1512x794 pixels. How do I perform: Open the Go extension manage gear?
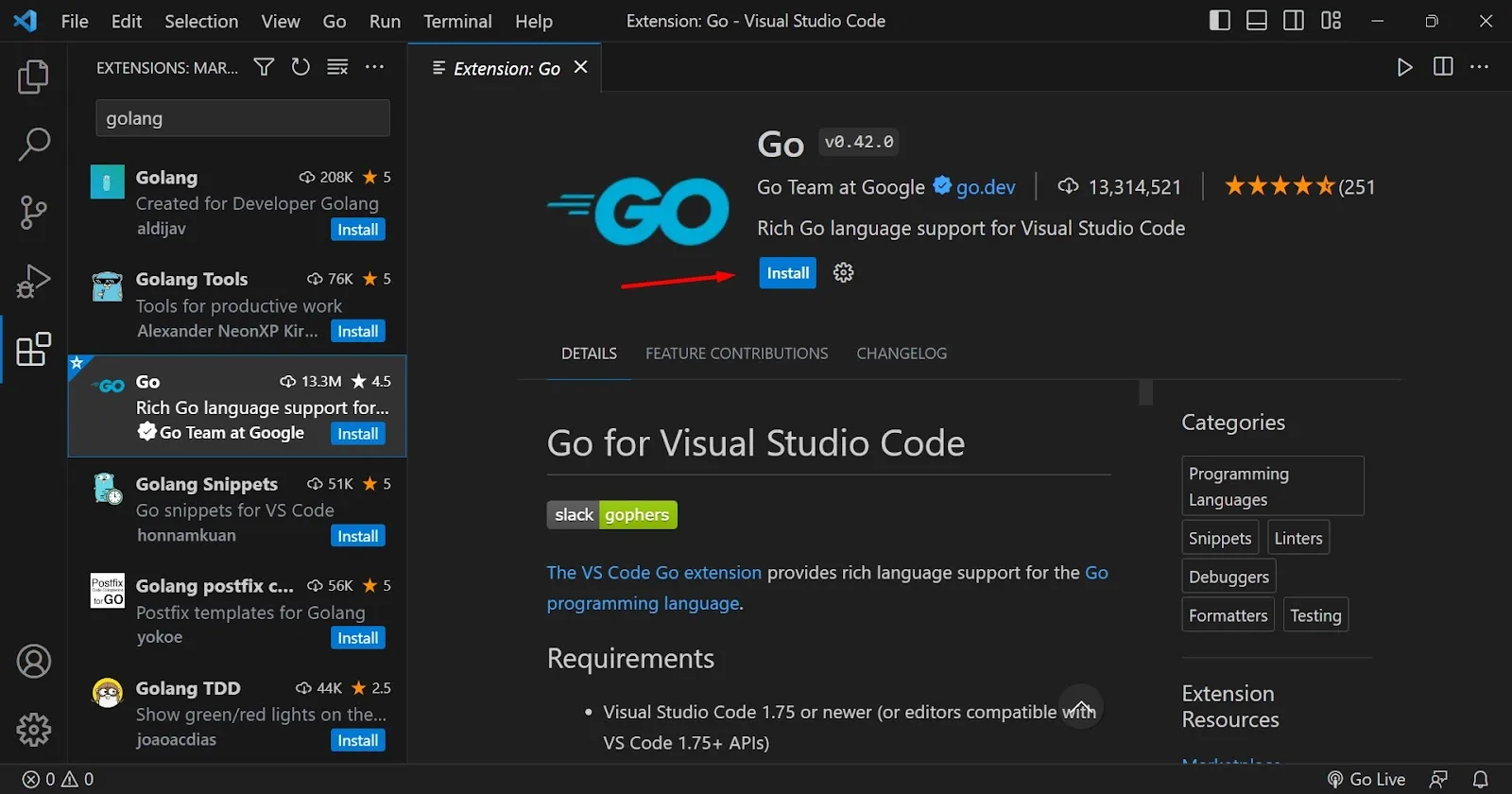[x=844, y=273]
